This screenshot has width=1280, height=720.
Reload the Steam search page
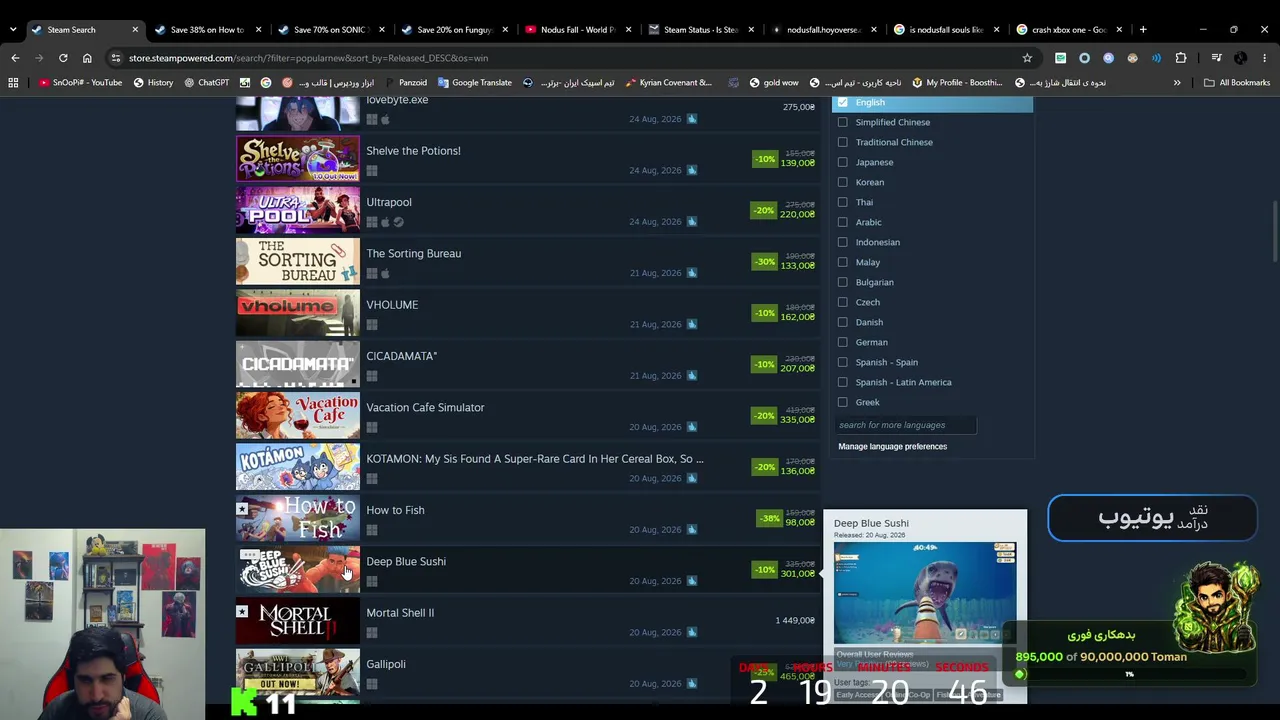pyautogui.click(x=63, y=58)
